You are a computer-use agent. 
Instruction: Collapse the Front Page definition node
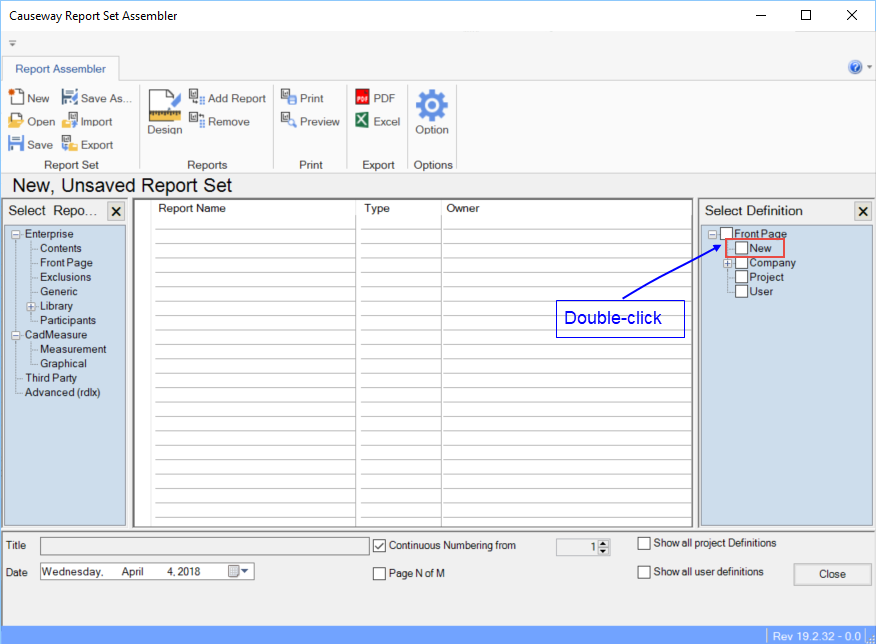click(712, 234)
